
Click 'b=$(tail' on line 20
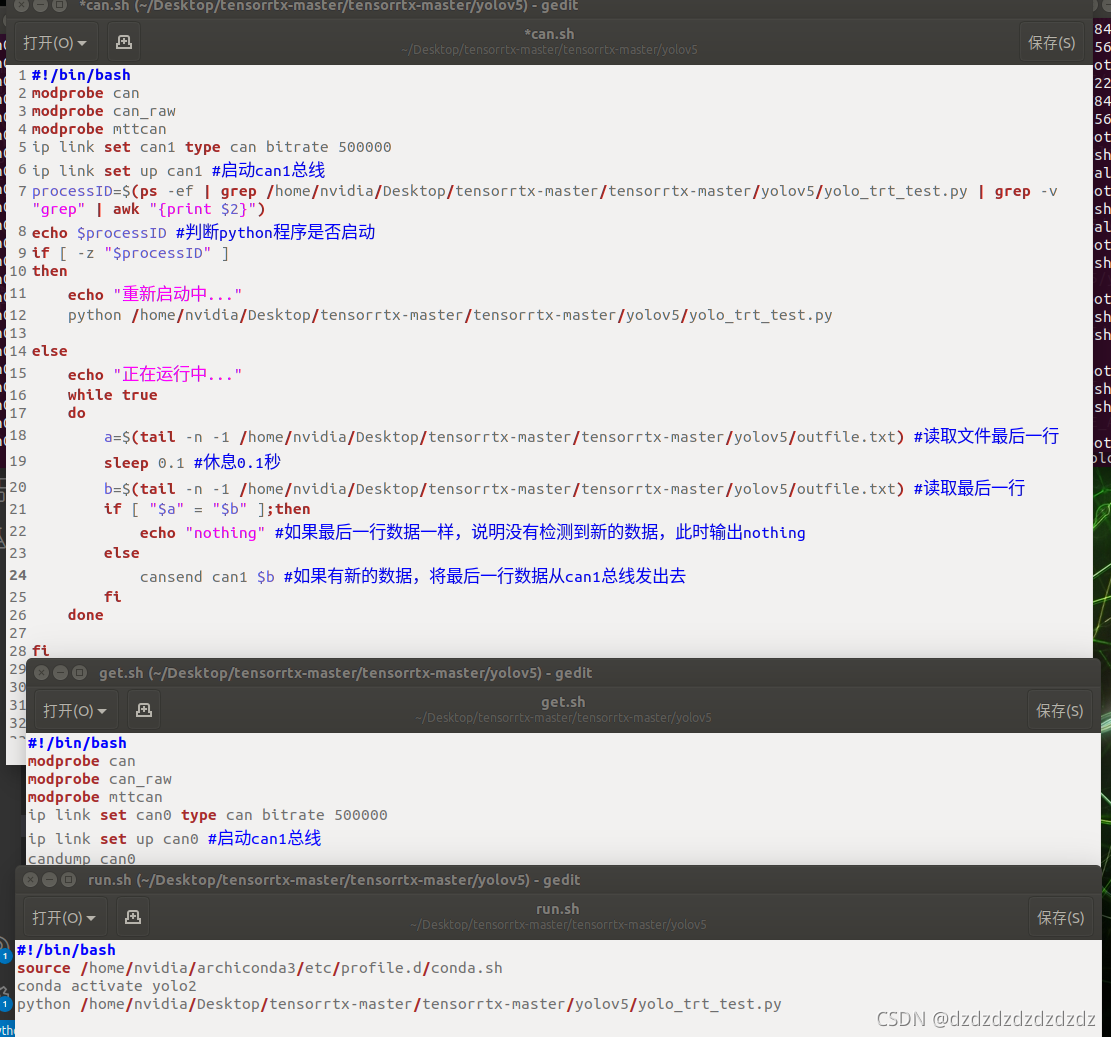140,489
